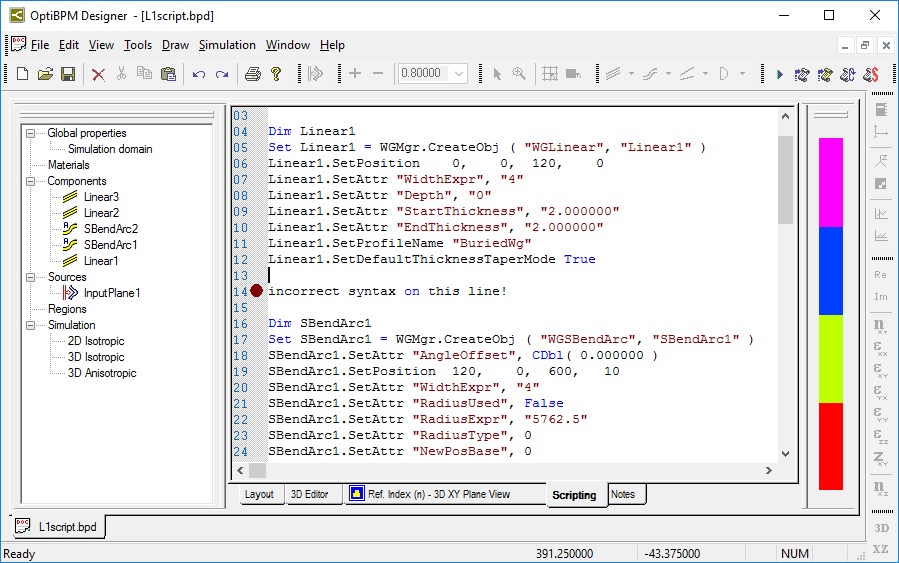
Task: Open the Draw menu
Action: tap(175, 45)
